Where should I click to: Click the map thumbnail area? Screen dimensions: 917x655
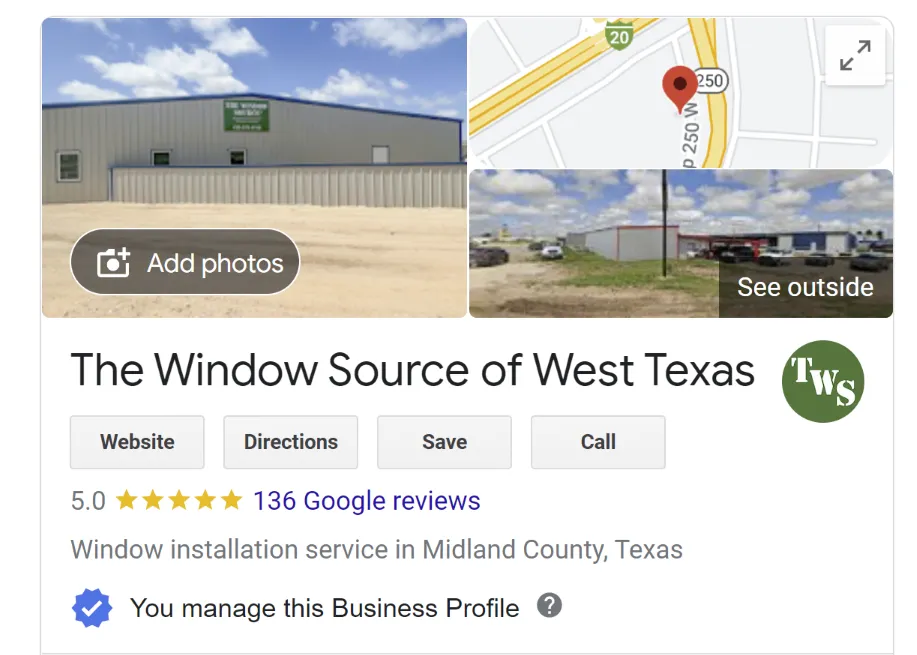pyautogui.click(x=681, y=93)
